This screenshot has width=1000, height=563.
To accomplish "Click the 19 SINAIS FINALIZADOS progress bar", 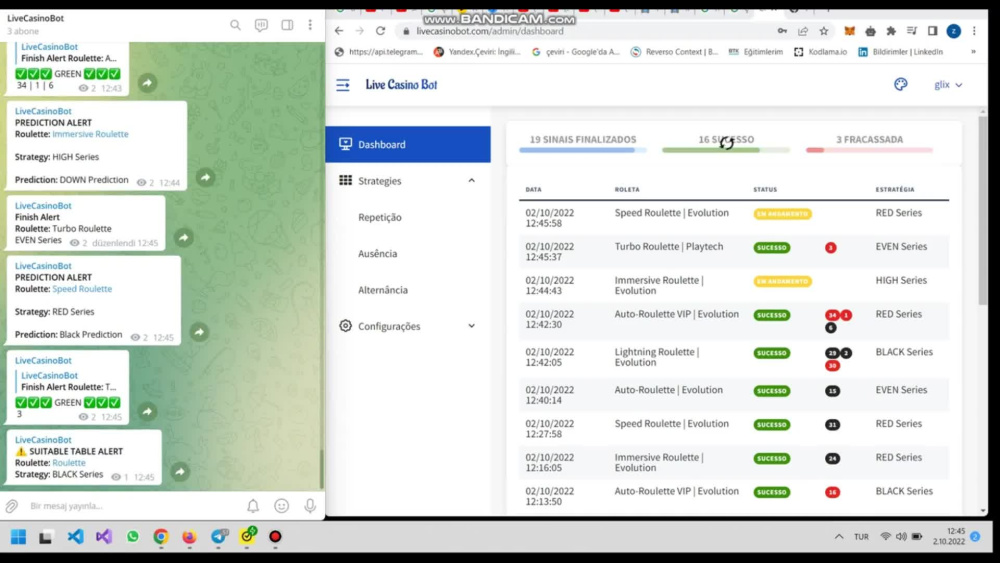I will 582,150.
